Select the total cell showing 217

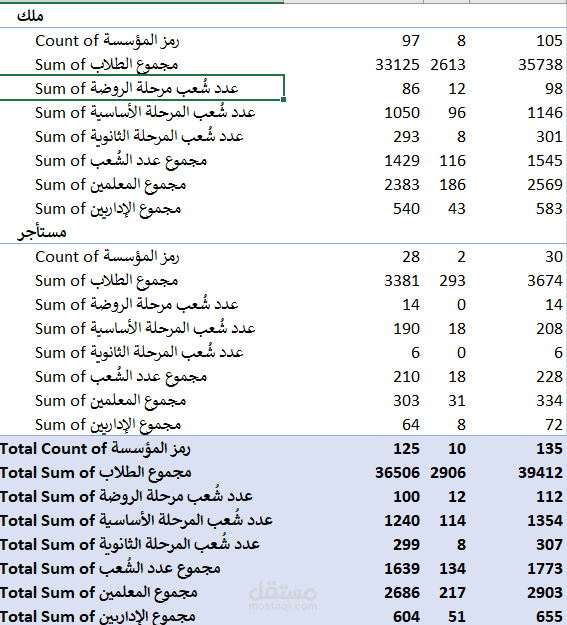(x=452, y=593)
